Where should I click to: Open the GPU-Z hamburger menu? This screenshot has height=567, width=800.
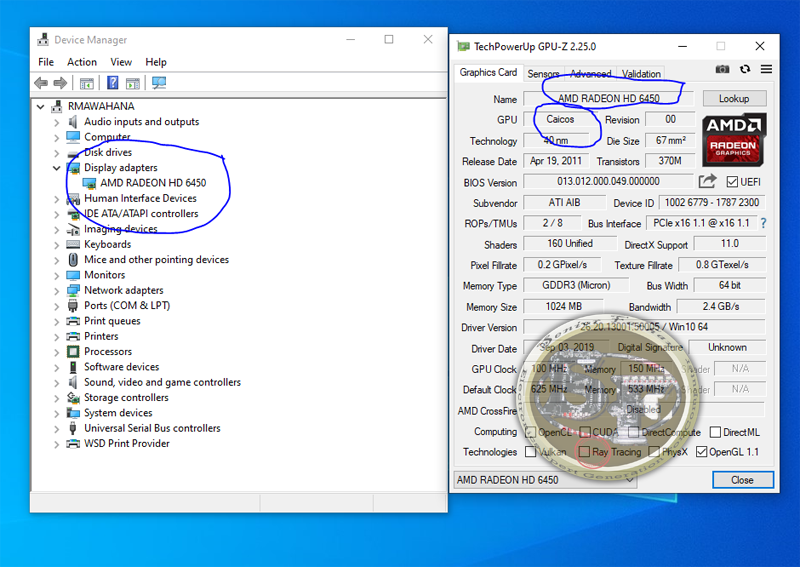point(766,69)
